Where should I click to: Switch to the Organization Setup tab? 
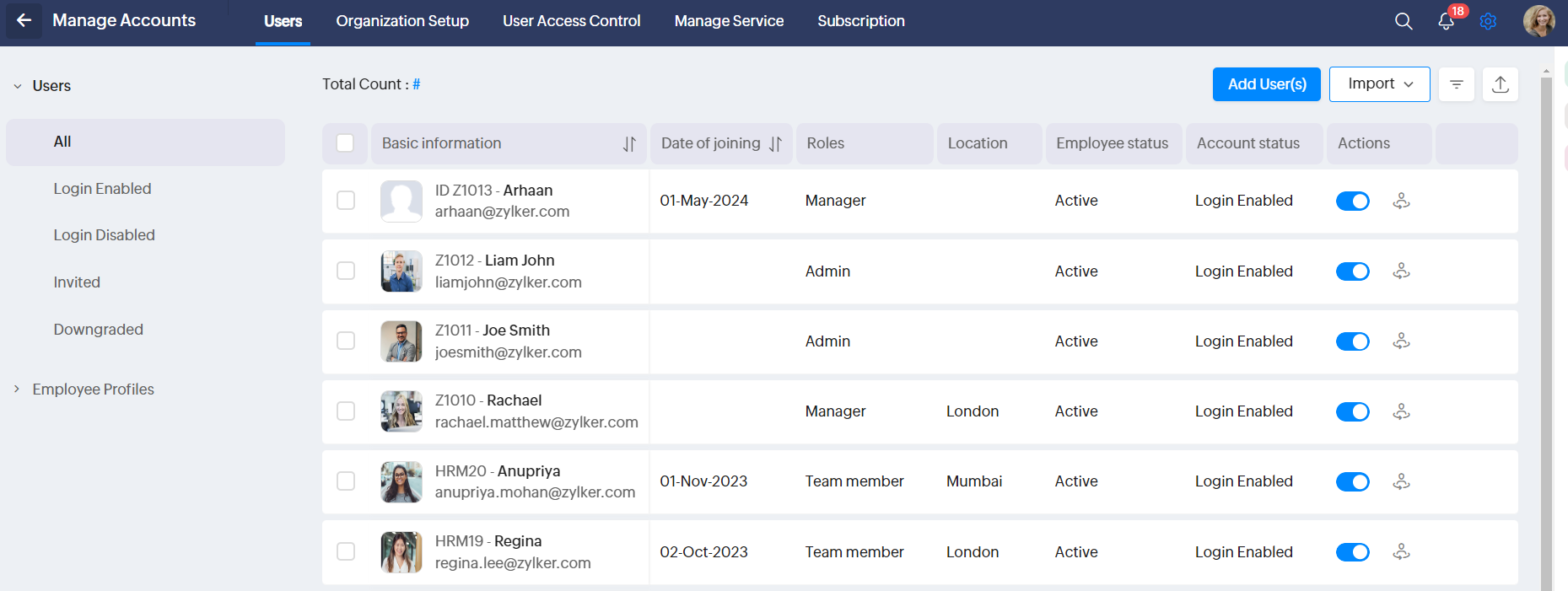[x=402, y=21]
